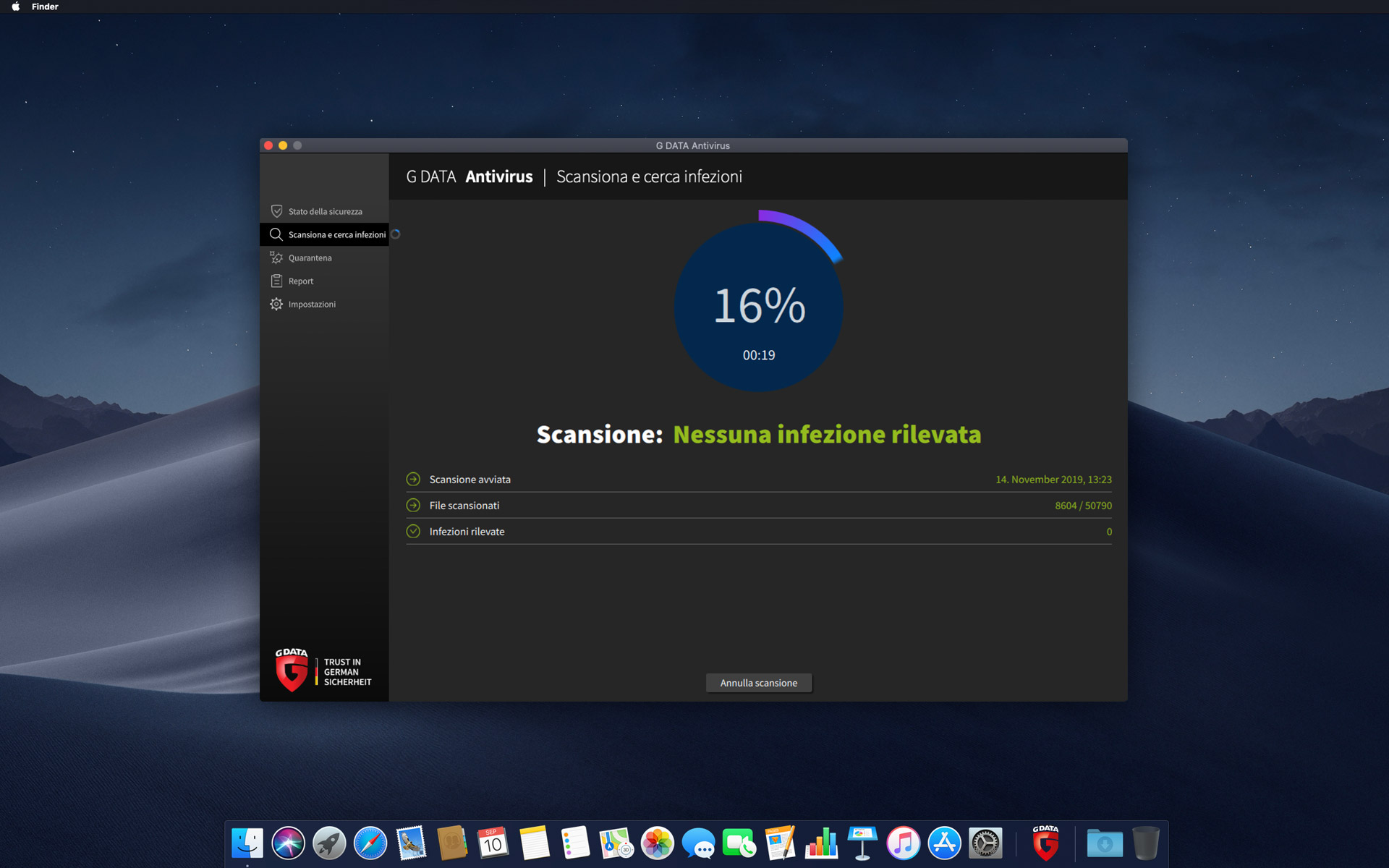Launch G DATA Antivirus from the Dock
Viewport: 1389px width, 868px height.
click(x=1046, y=843)
